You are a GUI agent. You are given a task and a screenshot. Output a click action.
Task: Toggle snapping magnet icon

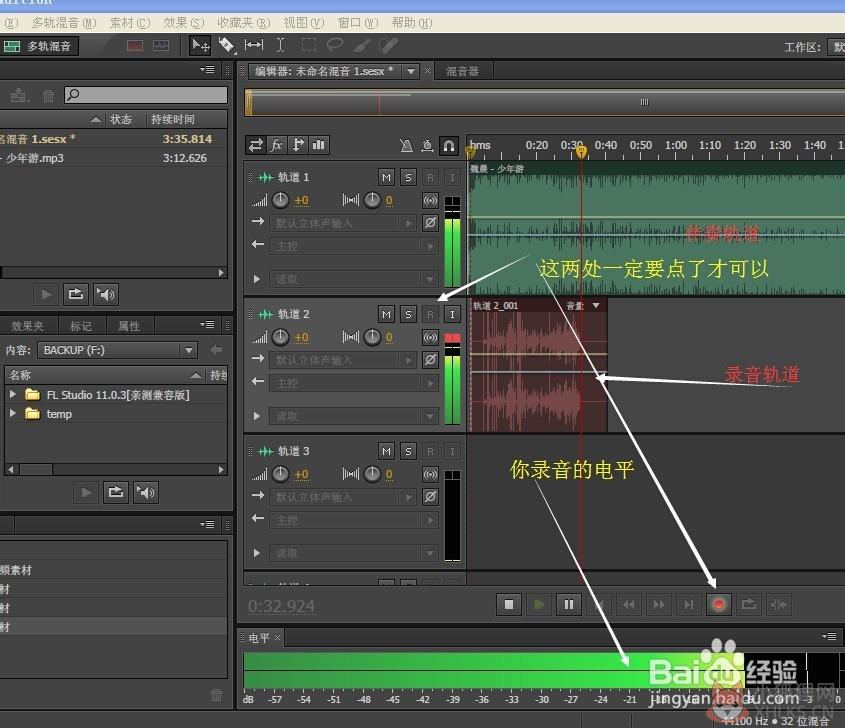[x=449, y=145]
